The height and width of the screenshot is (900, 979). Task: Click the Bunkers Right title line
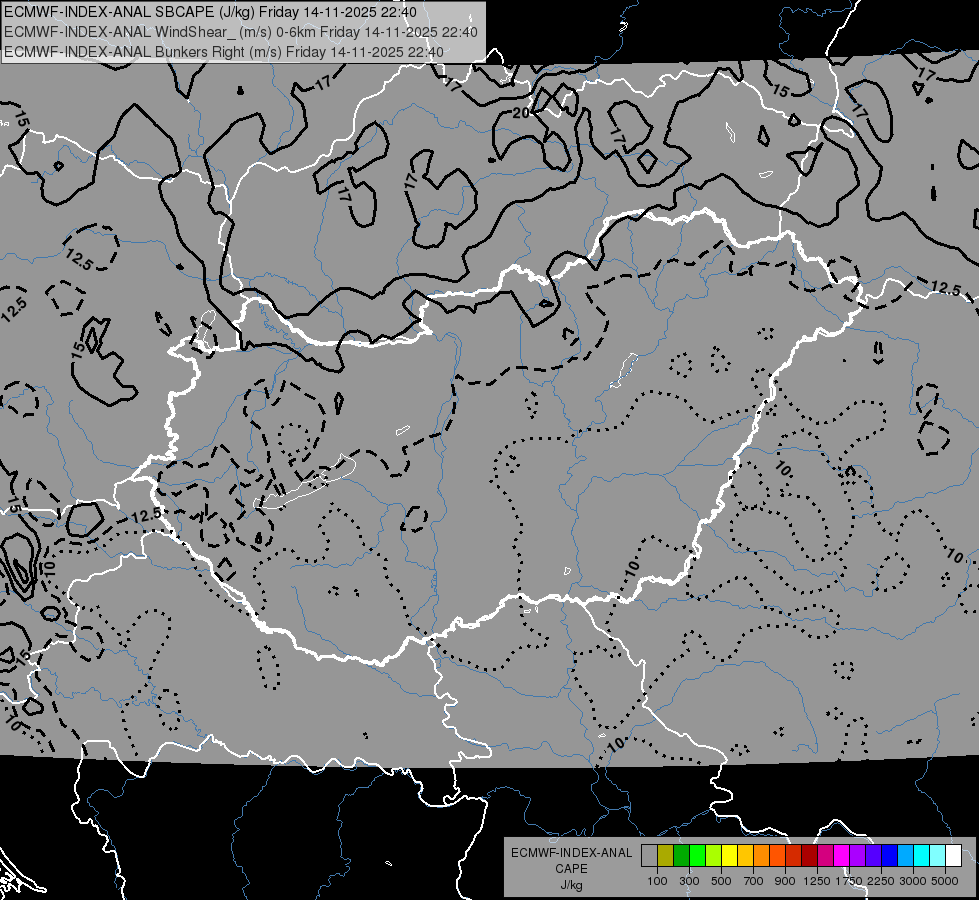click(x=224, y=52)
